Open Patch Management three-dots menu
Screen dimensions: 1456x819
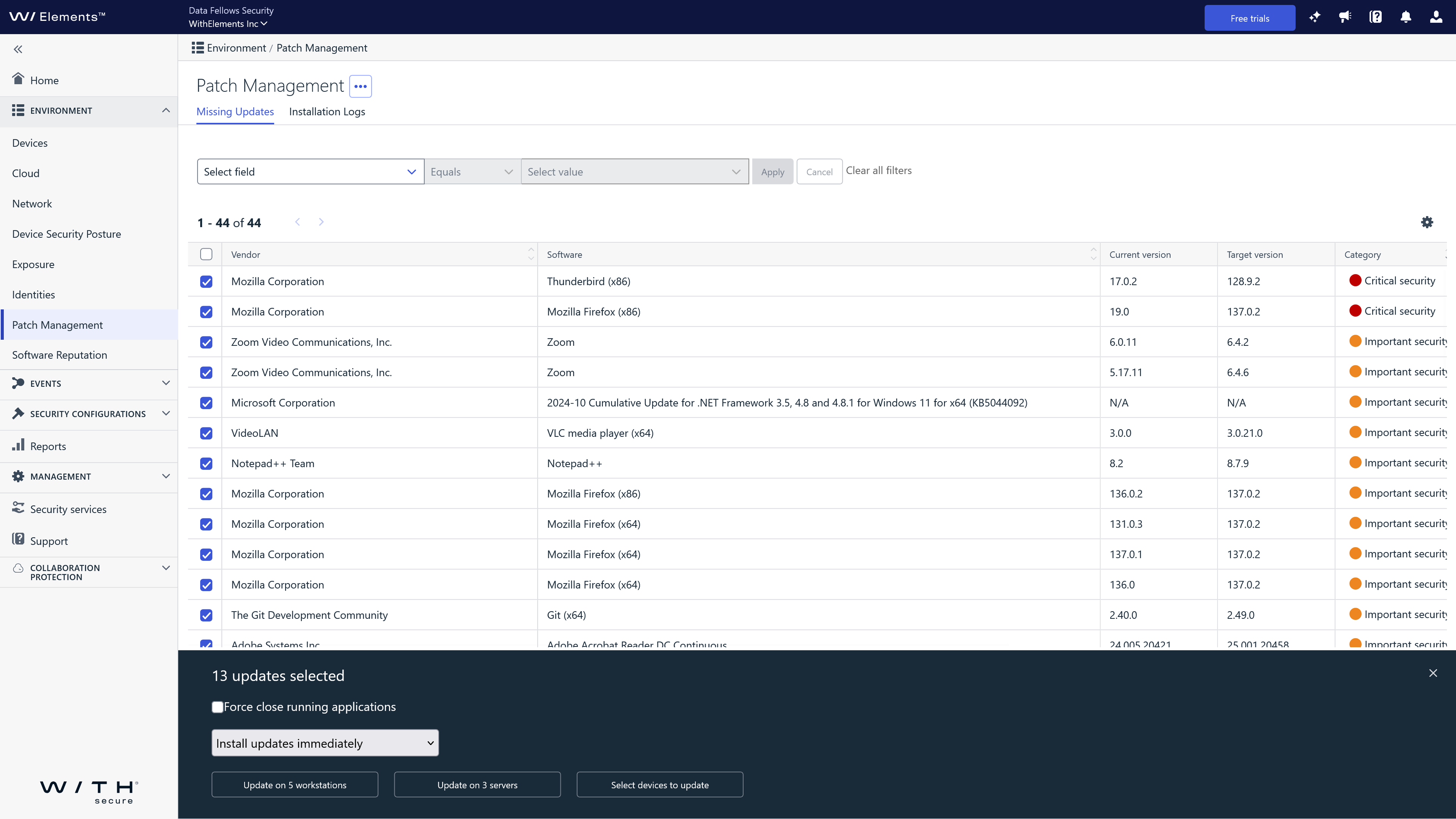point(360,86)
